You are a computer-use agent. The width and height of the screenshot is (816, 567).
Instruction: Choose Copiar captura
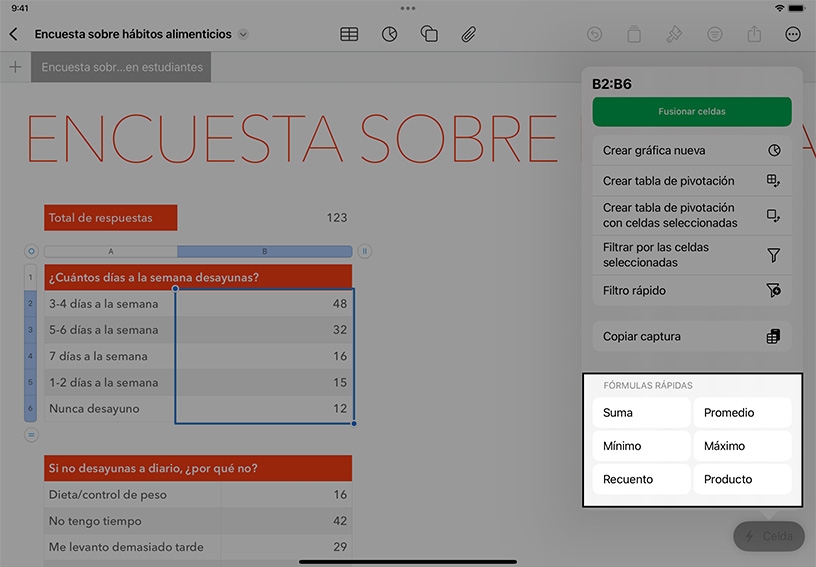(x=692, y=337)
